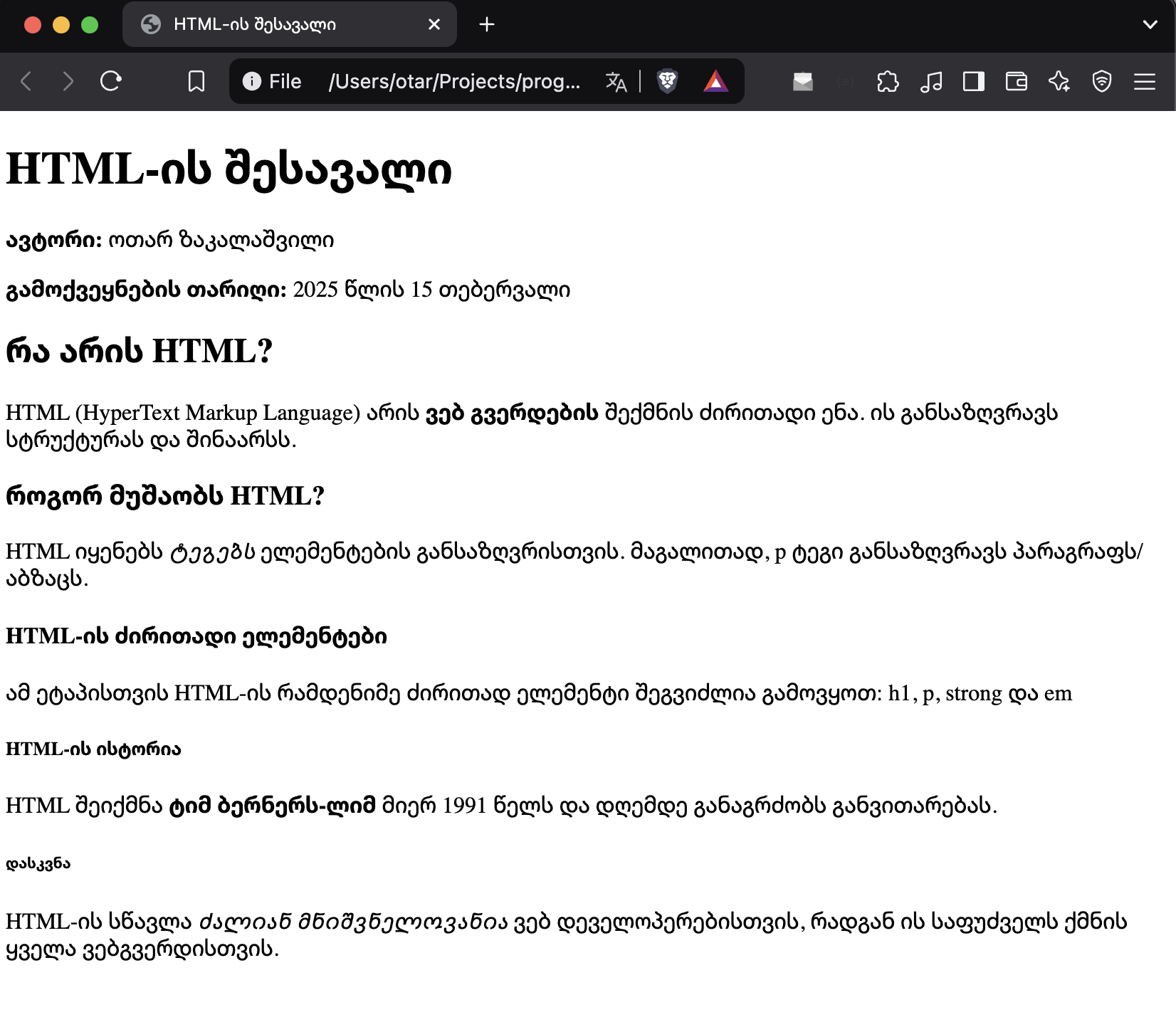Bookmark this page
Viewport: 1176px width, 1022px height.
pos(196,81)
